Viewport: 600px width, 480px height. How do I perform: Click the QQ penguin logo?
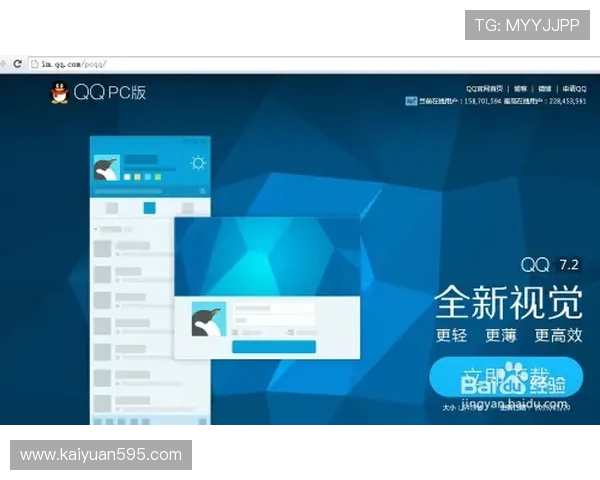click(59, 93)
